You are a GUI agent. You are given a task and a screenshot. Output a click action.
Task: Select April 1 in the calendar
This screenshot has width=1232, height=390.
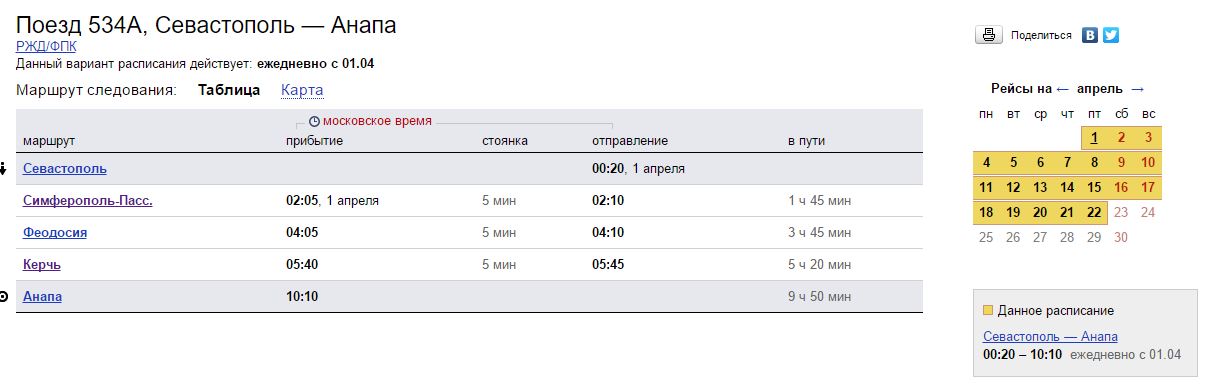[x=1095, y=138]
